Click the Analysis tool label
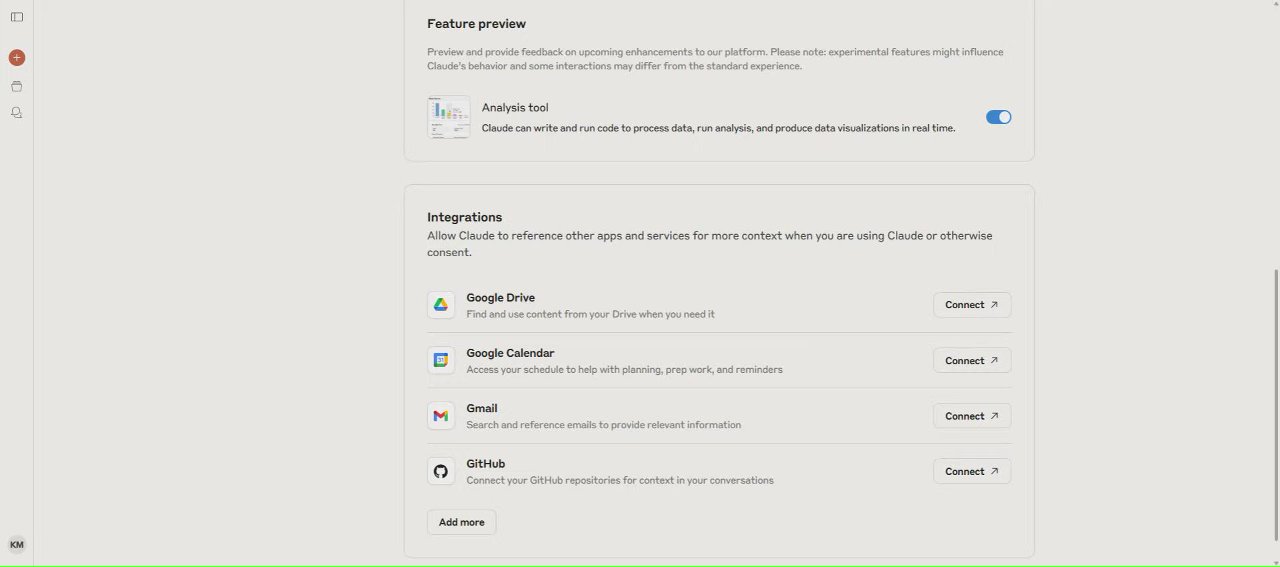Image resolution: width=1280 pixels, height=567 pixels. coord(515,108)
